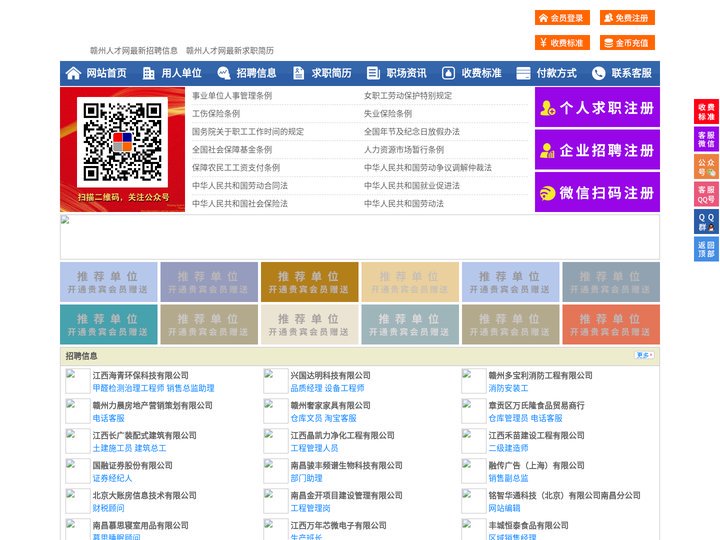Click the news icon beside 职场资讯

[373, 73]
